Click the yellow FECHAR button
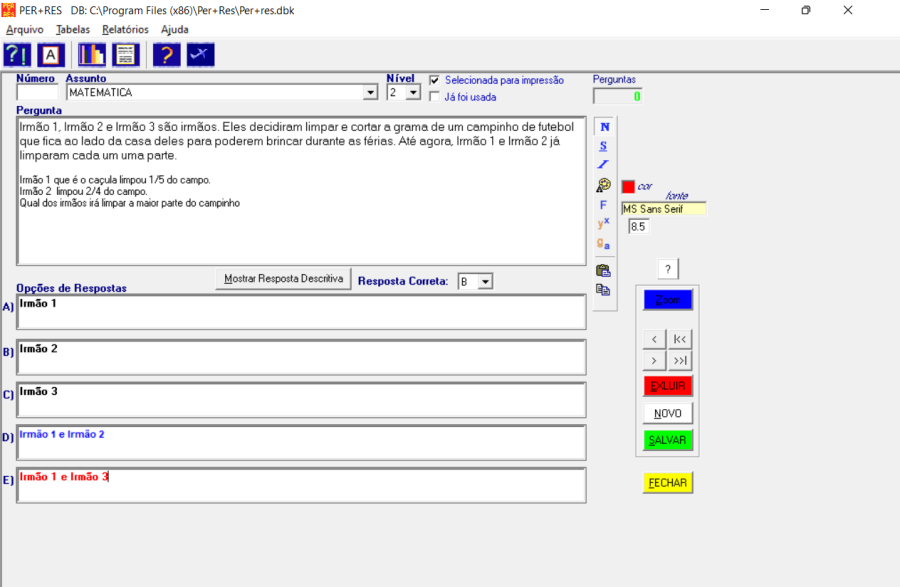Screen dimensions: 900x587 coord(668,483)
